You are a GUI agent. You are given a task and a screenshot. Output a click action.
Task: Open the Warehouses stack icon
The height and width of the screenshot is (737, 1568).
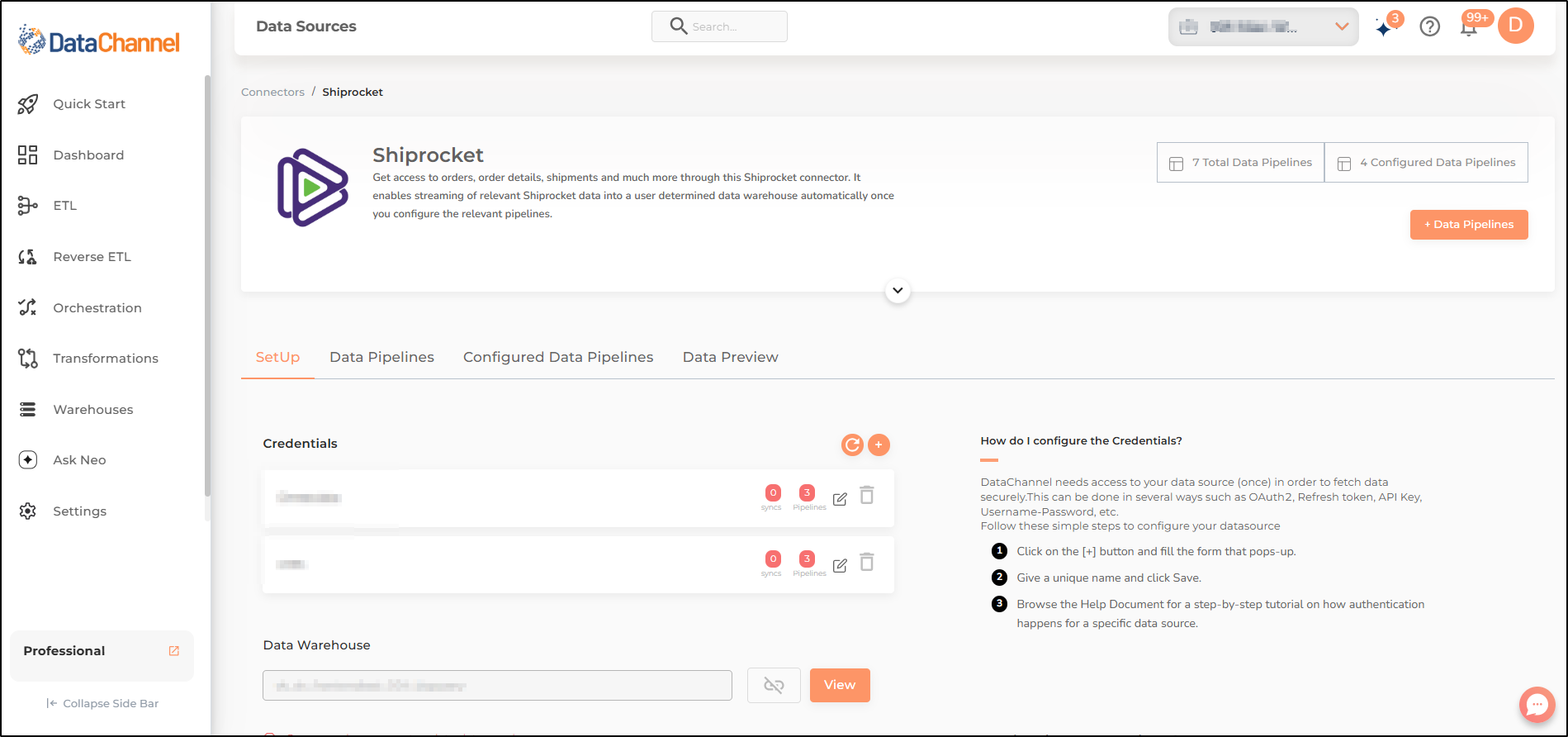(28, 410)
